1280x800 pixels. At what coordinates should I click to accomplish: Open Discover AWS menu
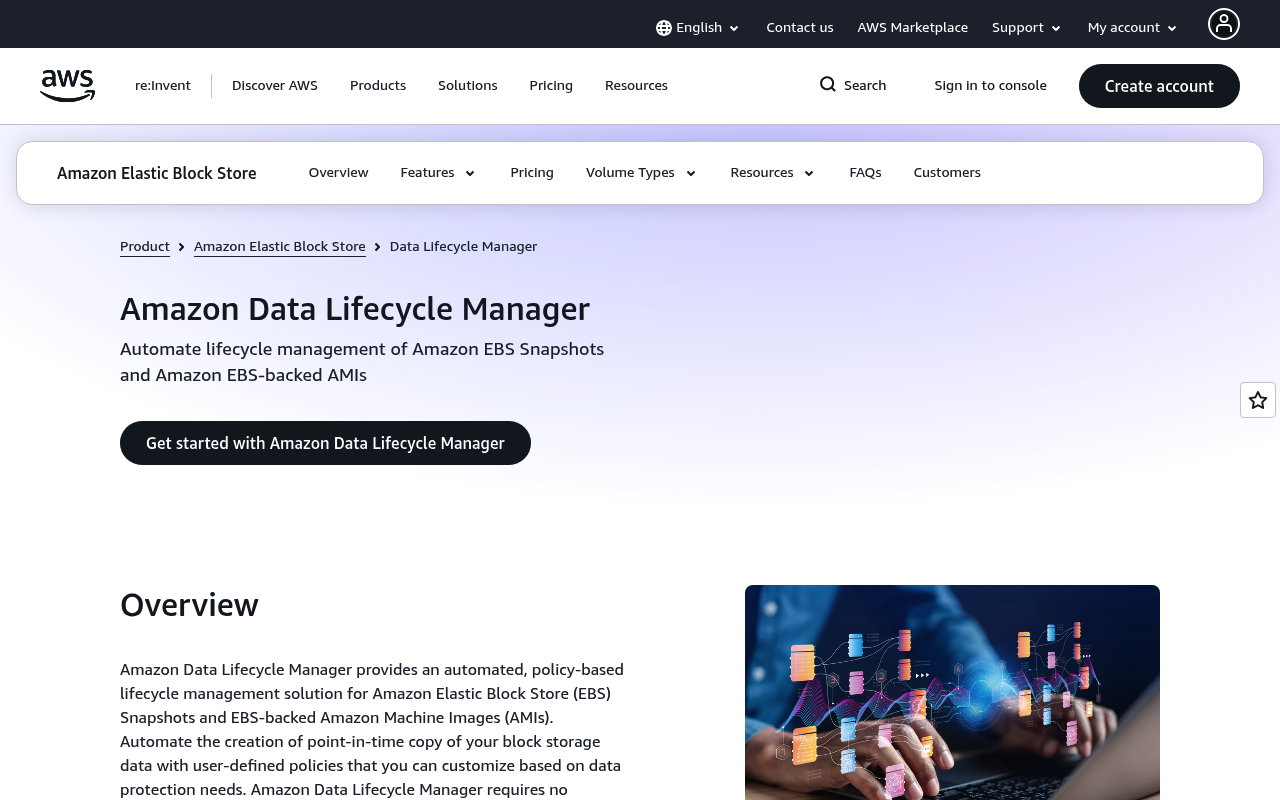[x=275, y=86]
